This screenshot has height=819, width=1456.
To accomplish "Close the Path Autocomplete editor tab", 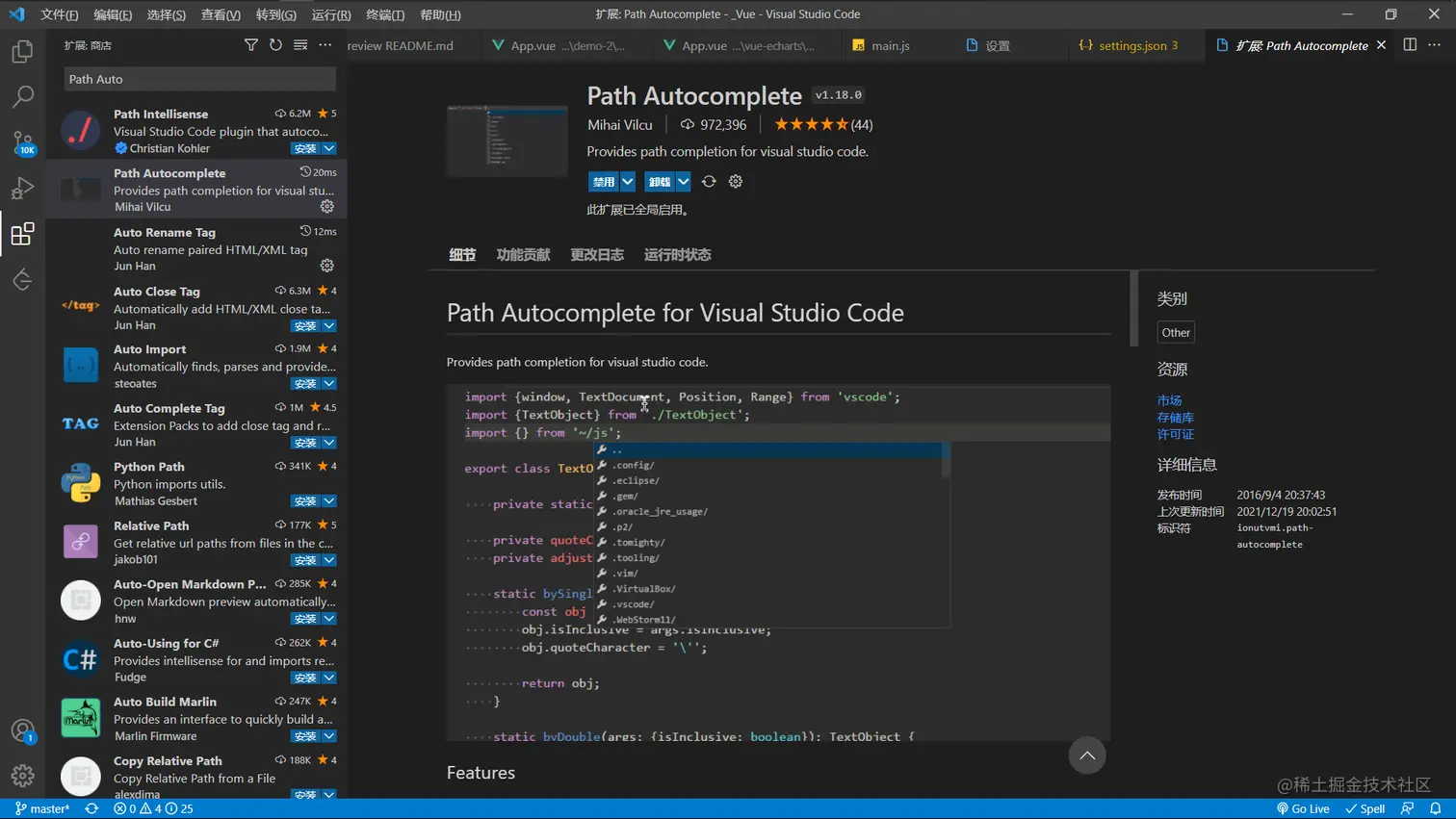I will coord(1381,45).
